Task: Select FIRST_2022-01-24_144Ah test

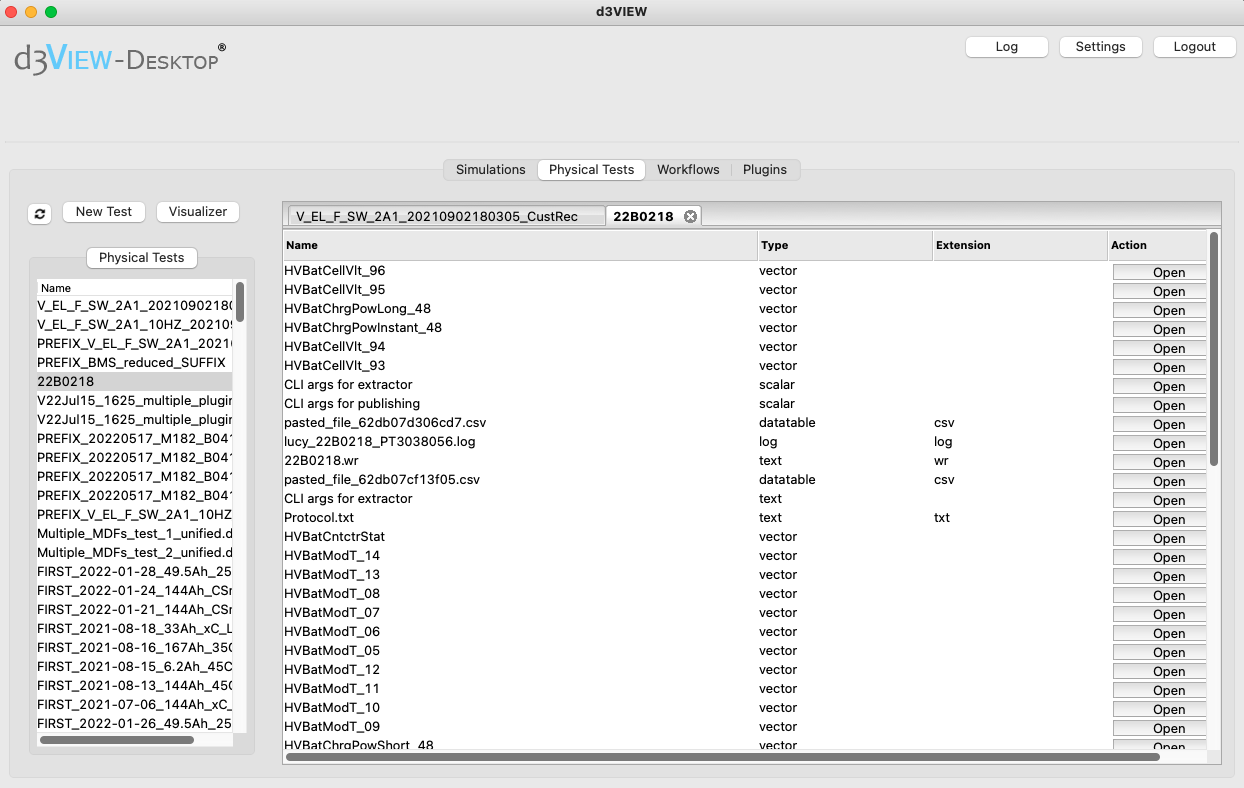Action: [135, 590]
